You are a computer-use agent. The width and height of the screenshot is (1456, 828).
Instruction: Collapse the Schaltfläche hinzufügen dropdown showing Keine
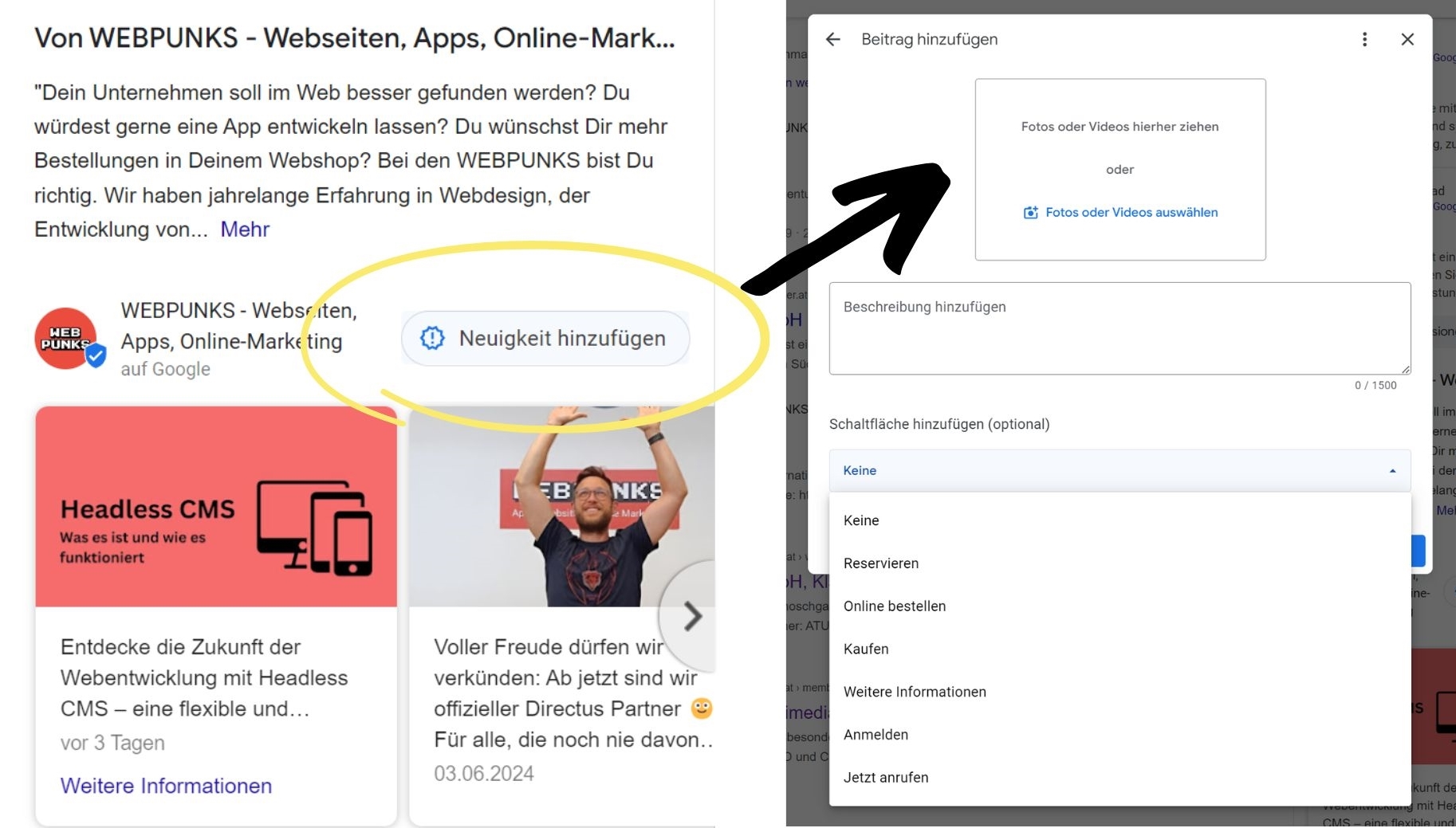click(x=1120, y=470)
